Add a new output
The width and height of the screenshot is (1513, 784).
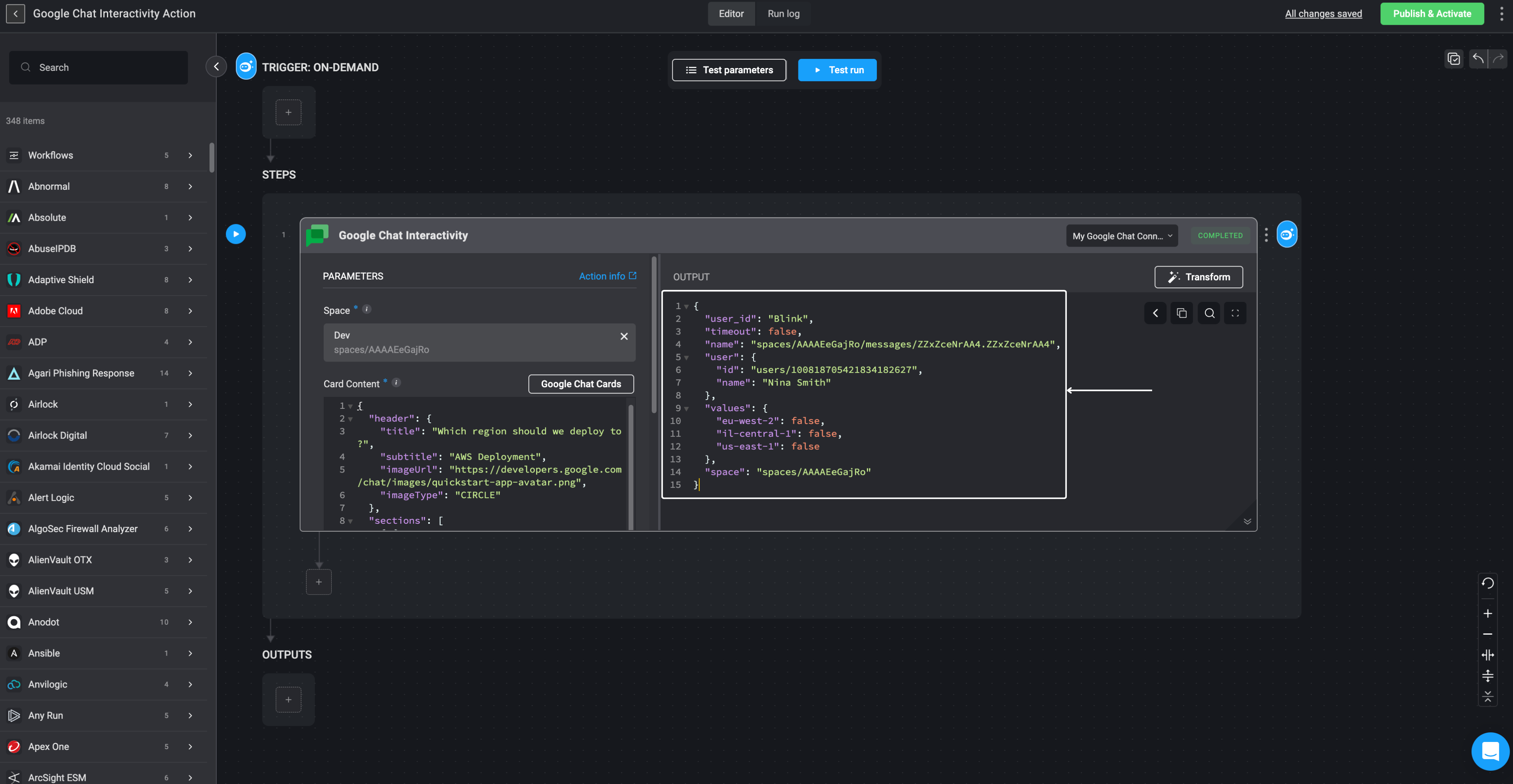pyautogui.click(x=288, y=700)
